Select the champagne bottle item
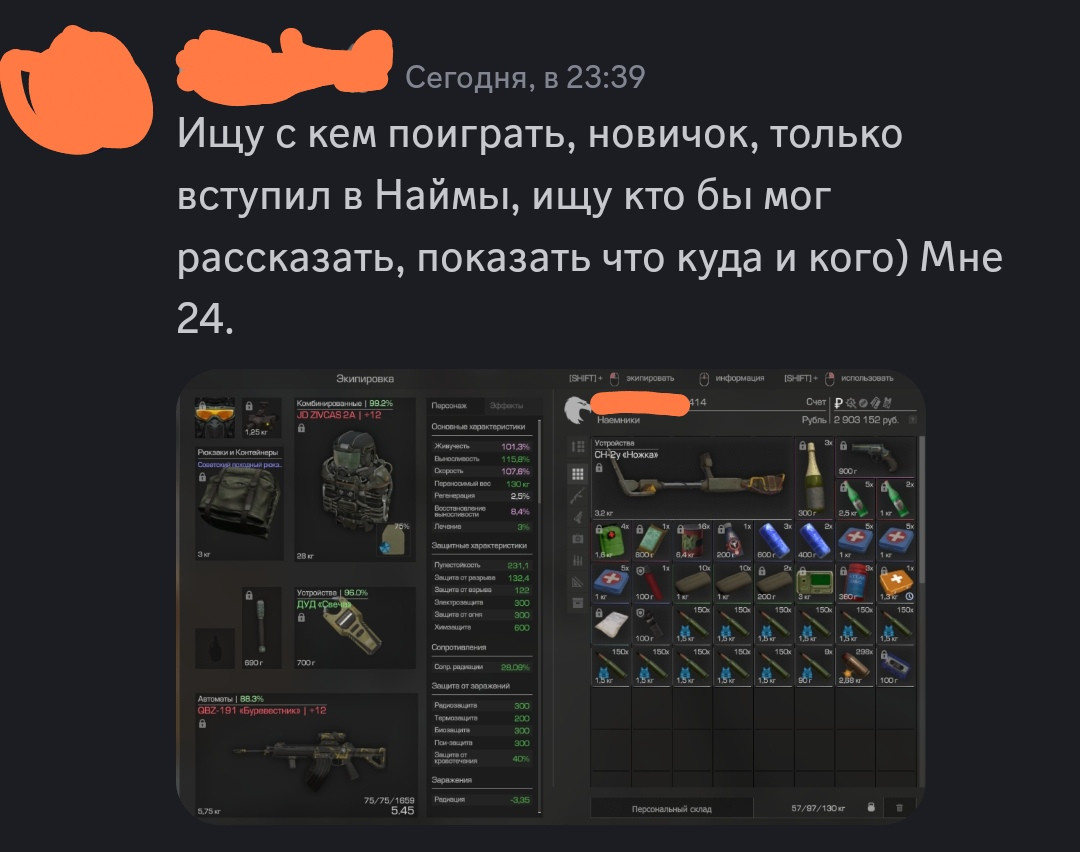The width and height of the screenshot is (1080, 852). (x=813, y=477)
